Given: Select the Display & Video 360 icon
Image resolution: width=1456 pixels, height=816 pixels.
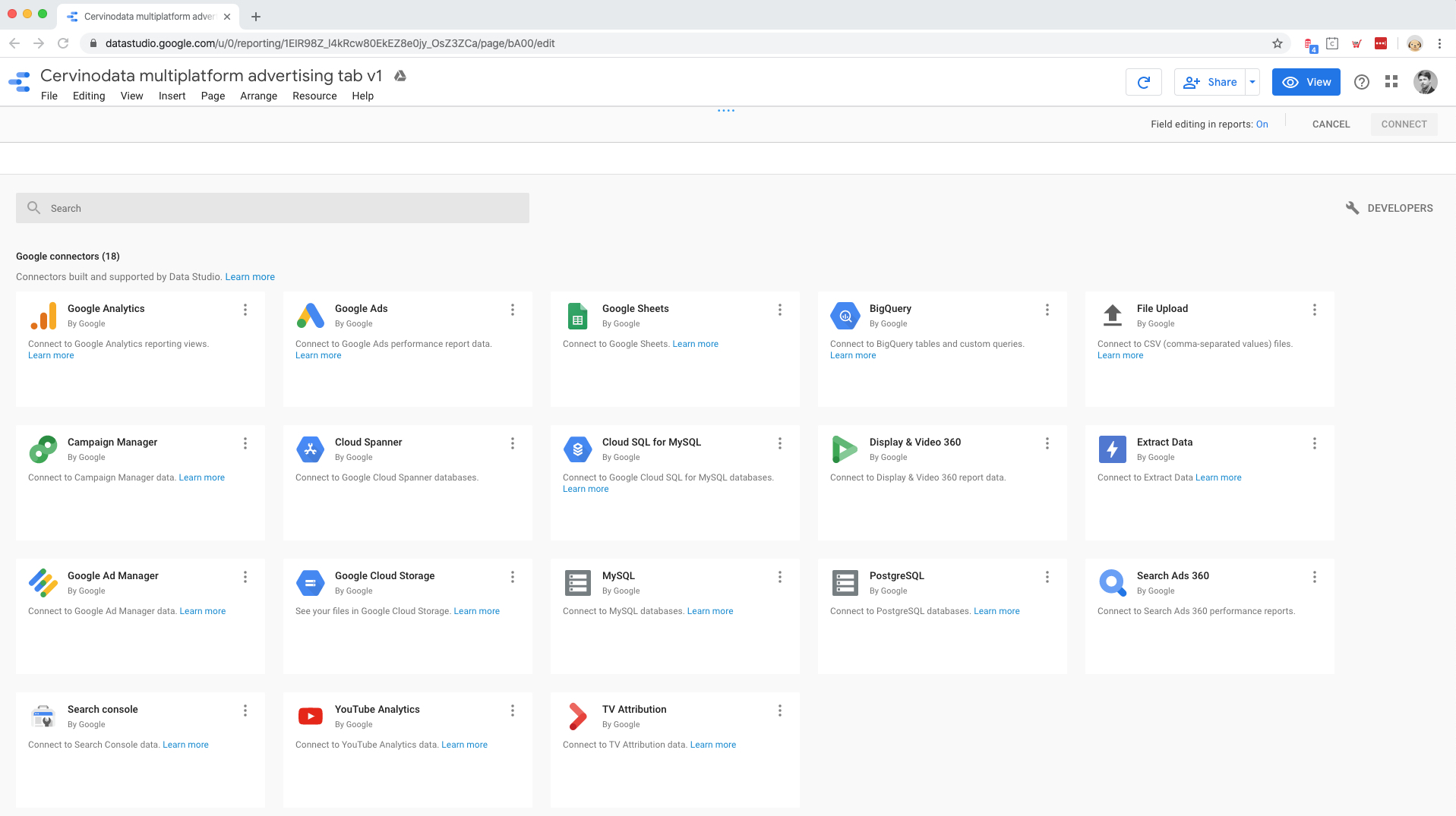Looking at the screenshot, I should click(845, 449).
